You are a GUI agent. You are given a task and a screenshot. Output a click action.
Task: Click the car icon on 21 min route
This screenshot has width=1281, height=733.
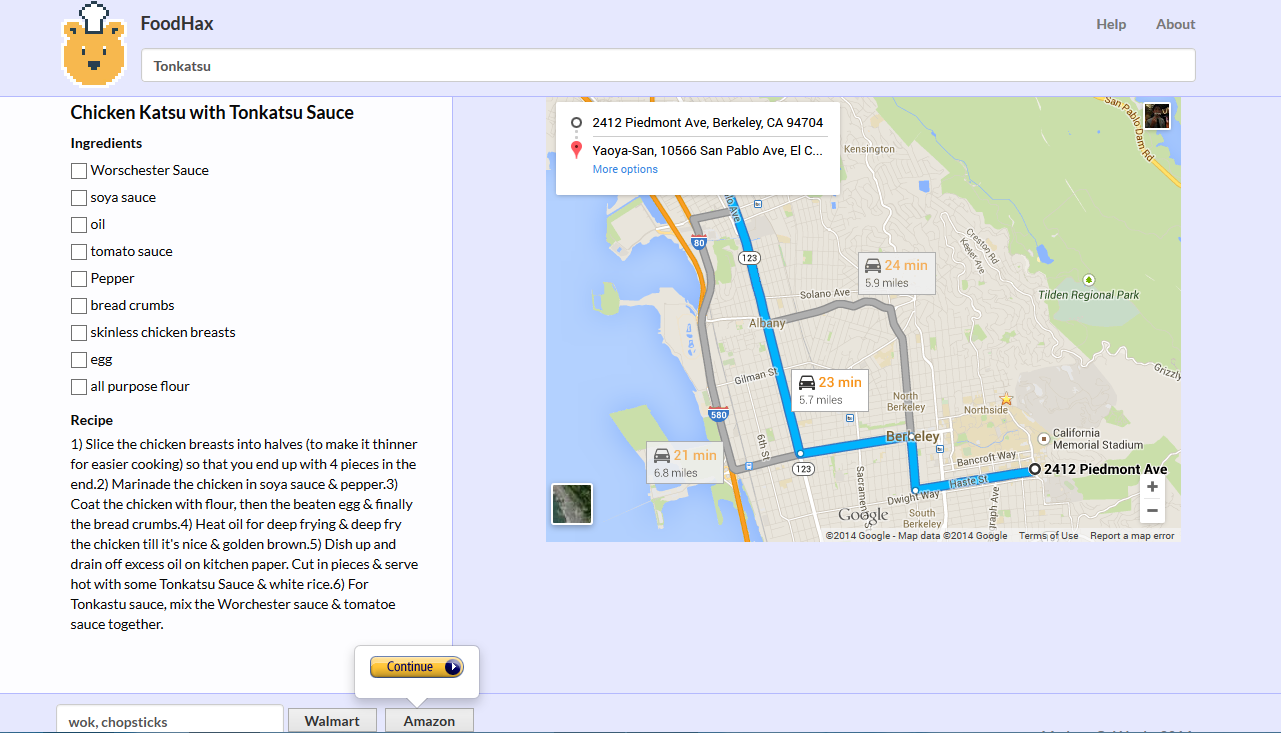tap(662, 455)
